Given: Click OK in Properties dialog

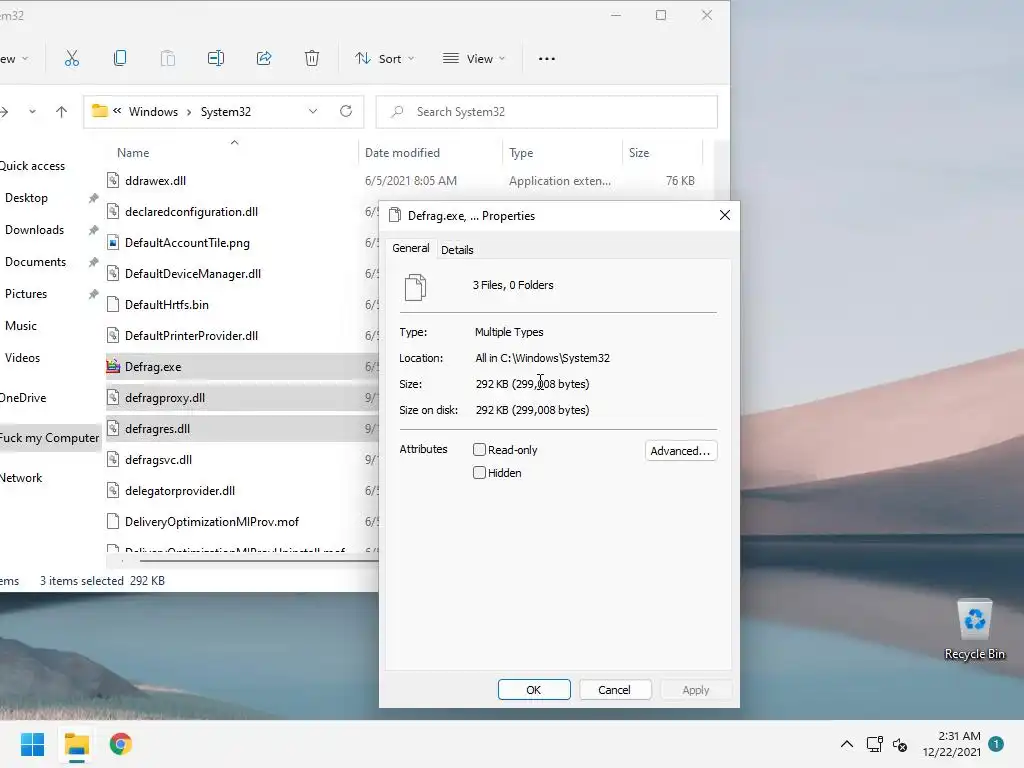Looking at the screenshot, I should (534, 690).
